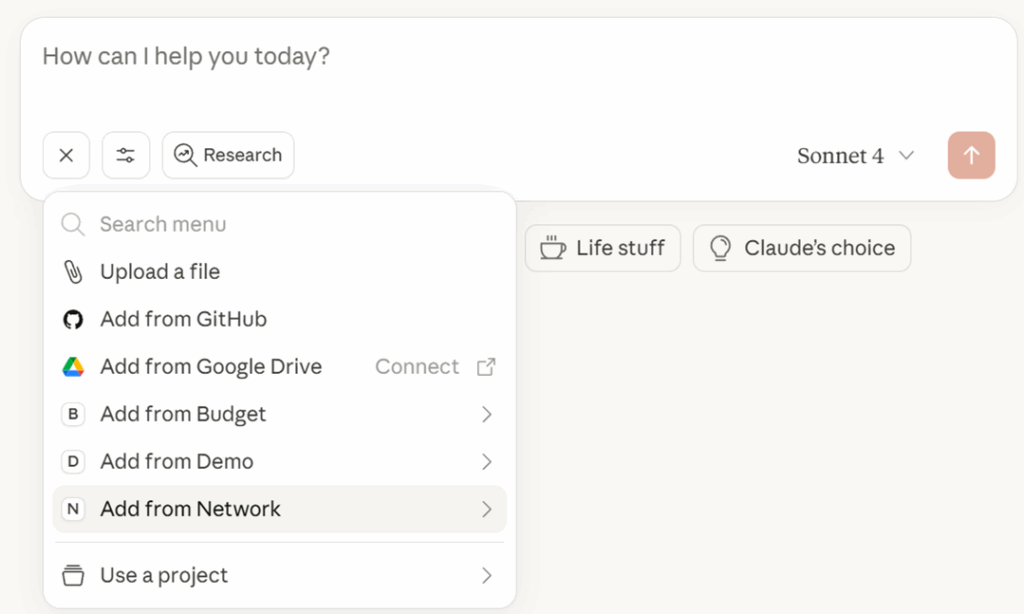The height and width of the screenshot is (614, 1024).
Task: Click the Connect link for Google Drive
Action: point(417,367)
